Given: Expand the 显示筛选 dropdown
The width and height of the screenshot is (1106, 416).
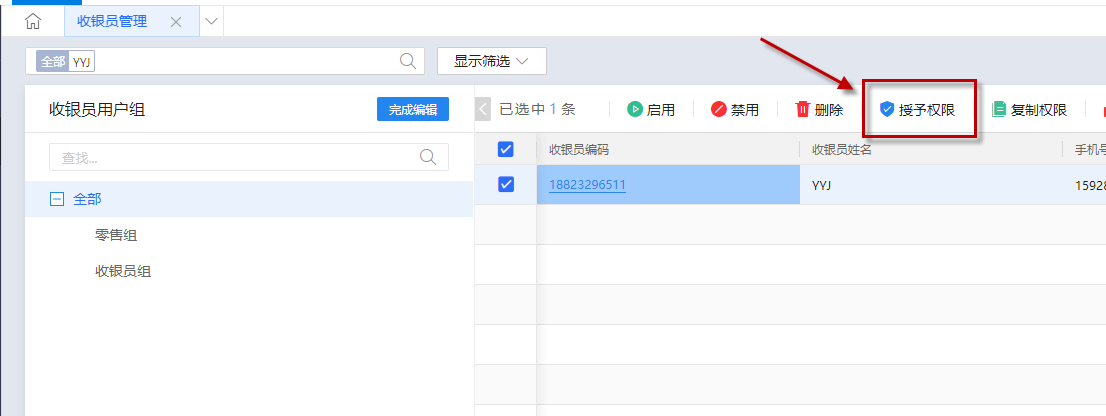Looking at the screenshot, I should (x=491, y=61).
